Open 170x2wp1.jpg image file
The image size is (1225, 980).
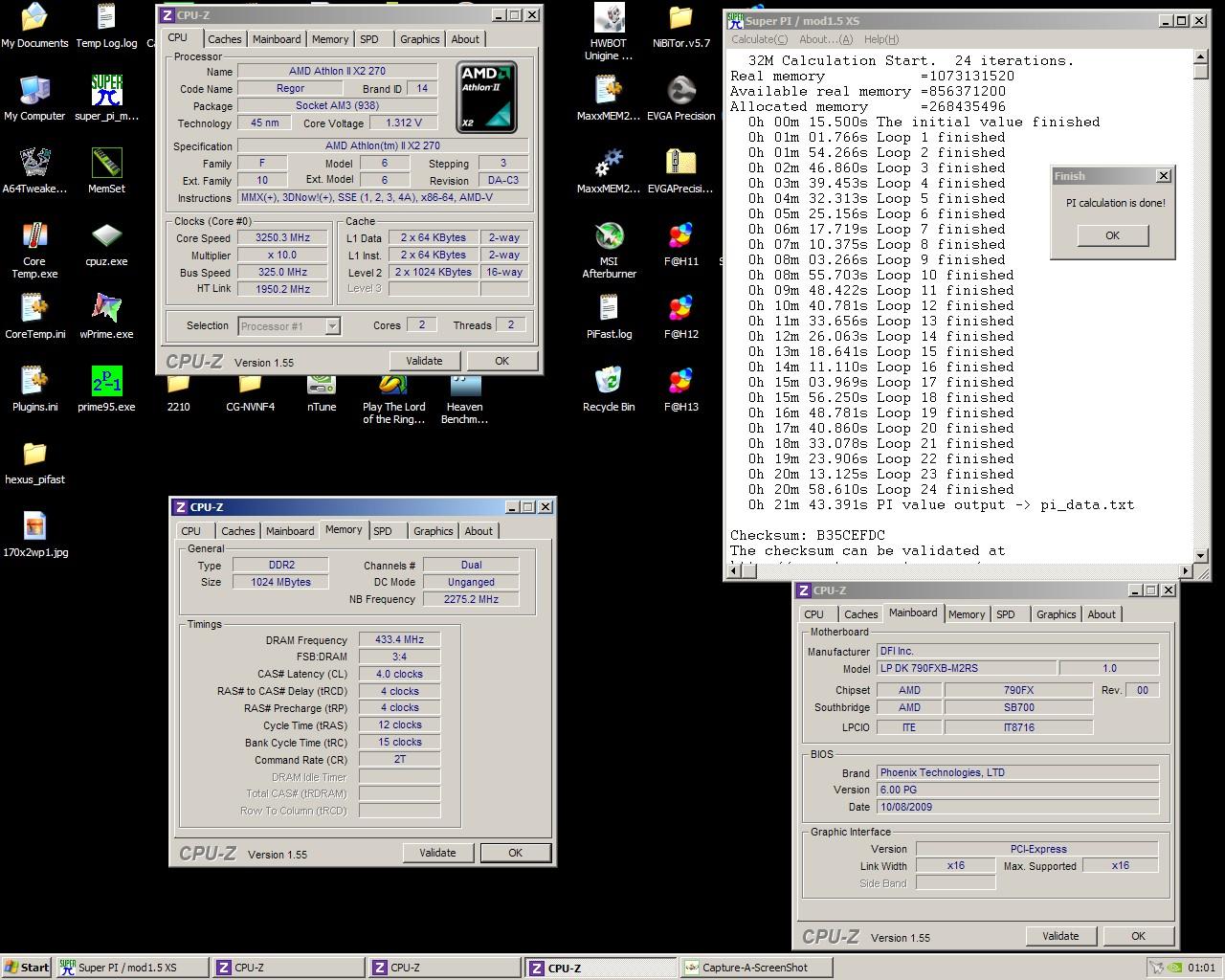click(x=34, y=535)
